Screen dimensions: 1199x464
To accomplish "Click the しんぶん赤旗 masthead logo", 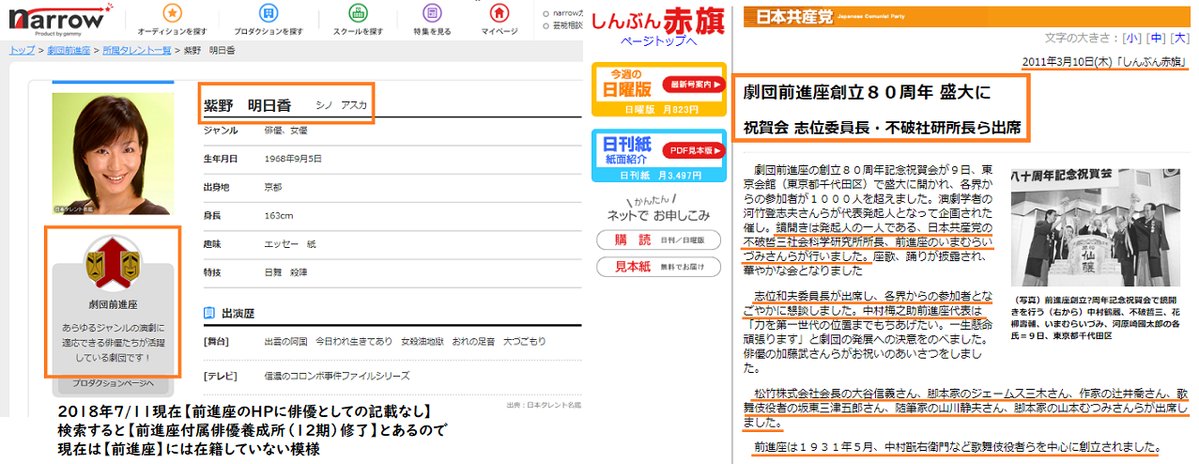I will (x=659, y=19).
